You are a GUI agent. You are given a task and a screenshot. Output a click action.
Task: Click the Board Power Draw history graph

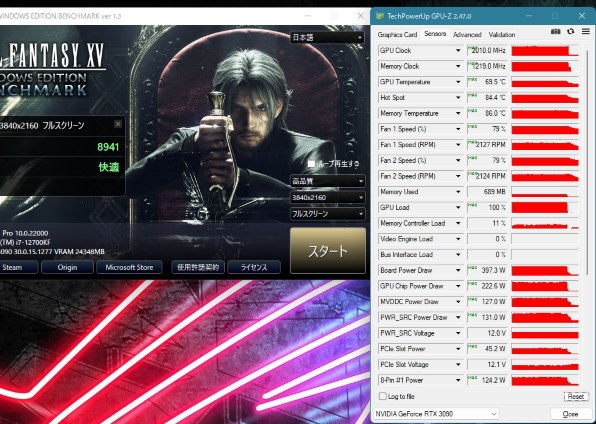(545, 270)
